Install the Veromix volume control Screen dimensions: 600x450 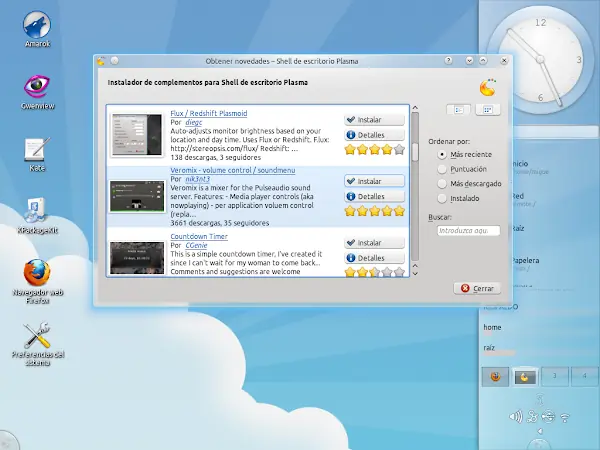[x=374, y=181]
